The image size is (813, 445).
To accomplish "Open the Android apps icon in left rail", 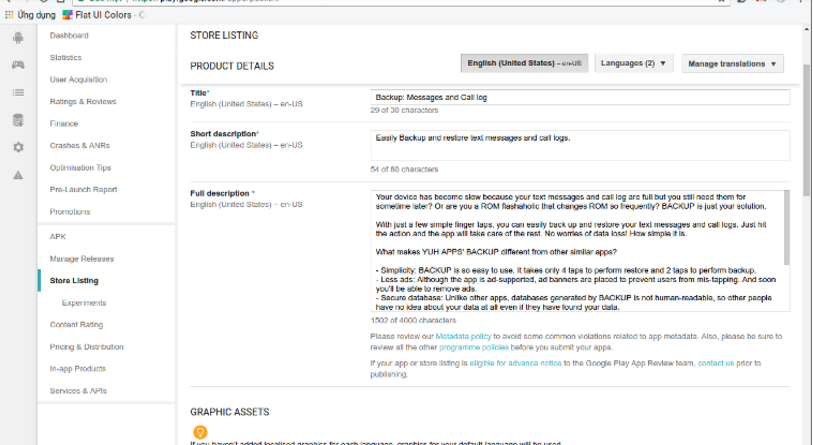I will coord(18,37).
